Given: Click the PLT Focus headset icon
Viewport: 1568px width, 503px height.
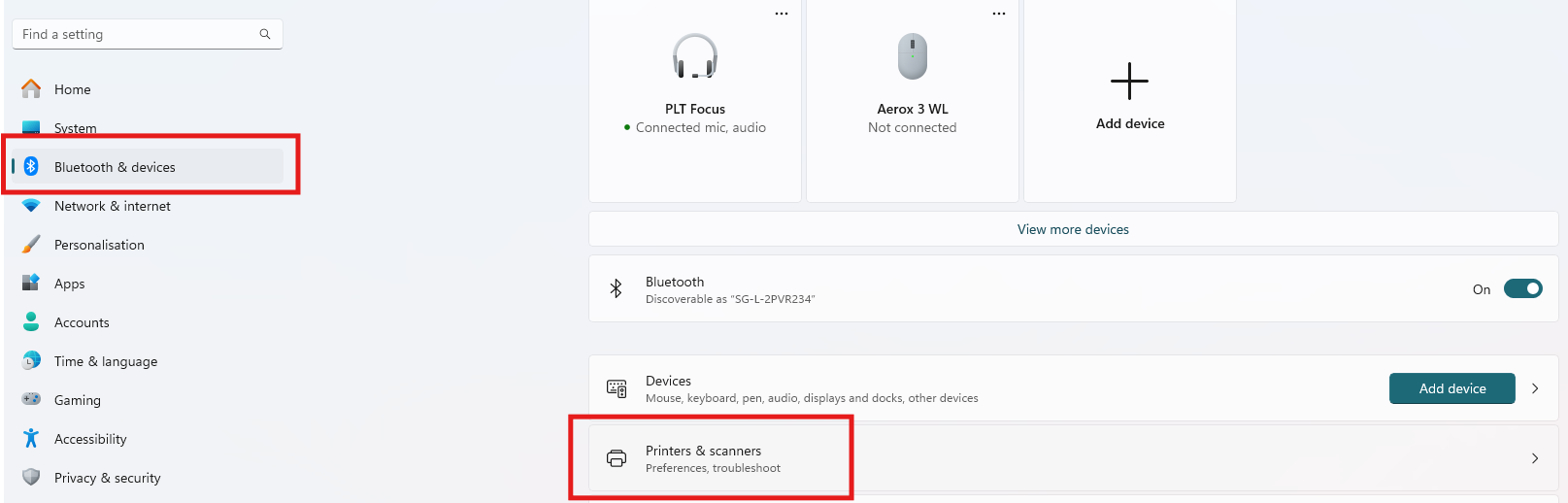Looking at the screenshot, I should pos(695,56).
